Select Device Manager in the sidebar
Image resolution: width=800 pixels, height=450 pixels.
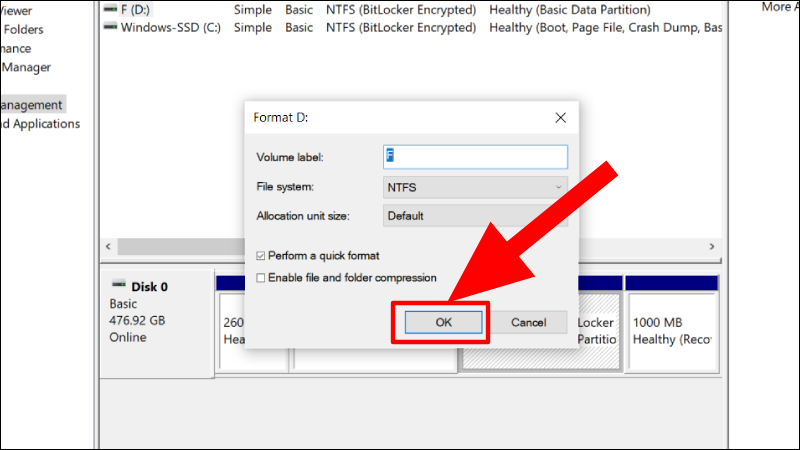(x=26, y=67)
